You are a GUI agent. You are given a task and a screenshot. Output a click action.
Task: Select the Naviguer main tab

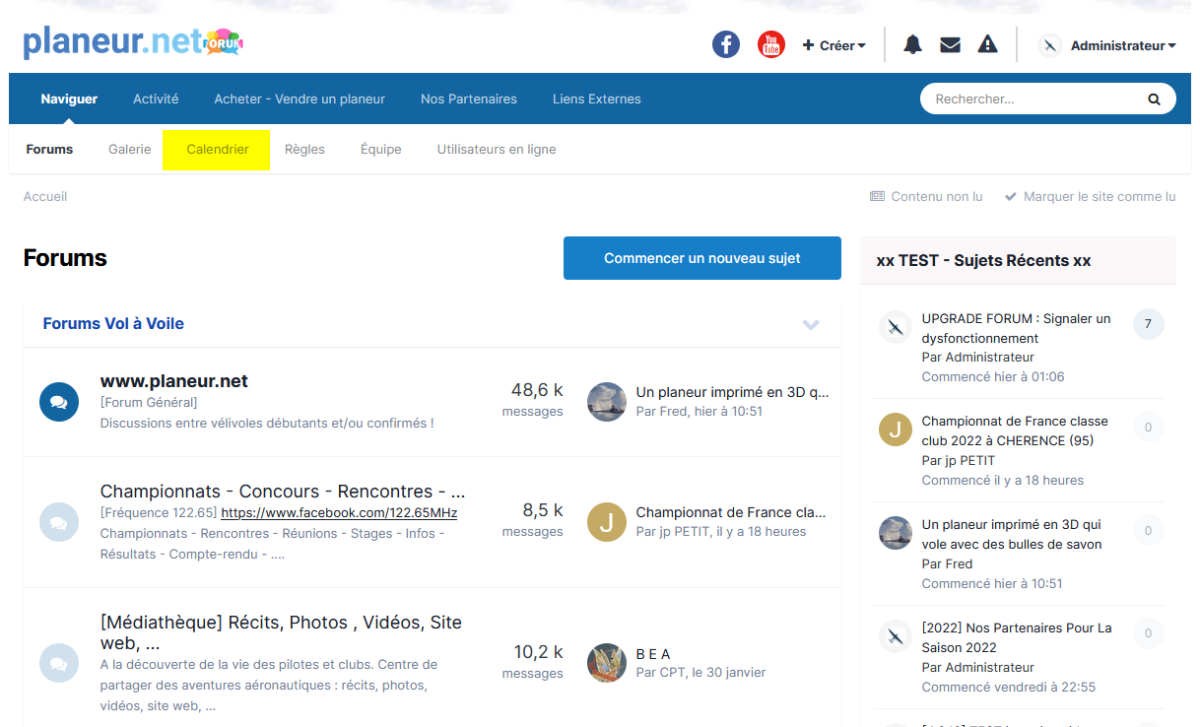[x=69, y=99]
